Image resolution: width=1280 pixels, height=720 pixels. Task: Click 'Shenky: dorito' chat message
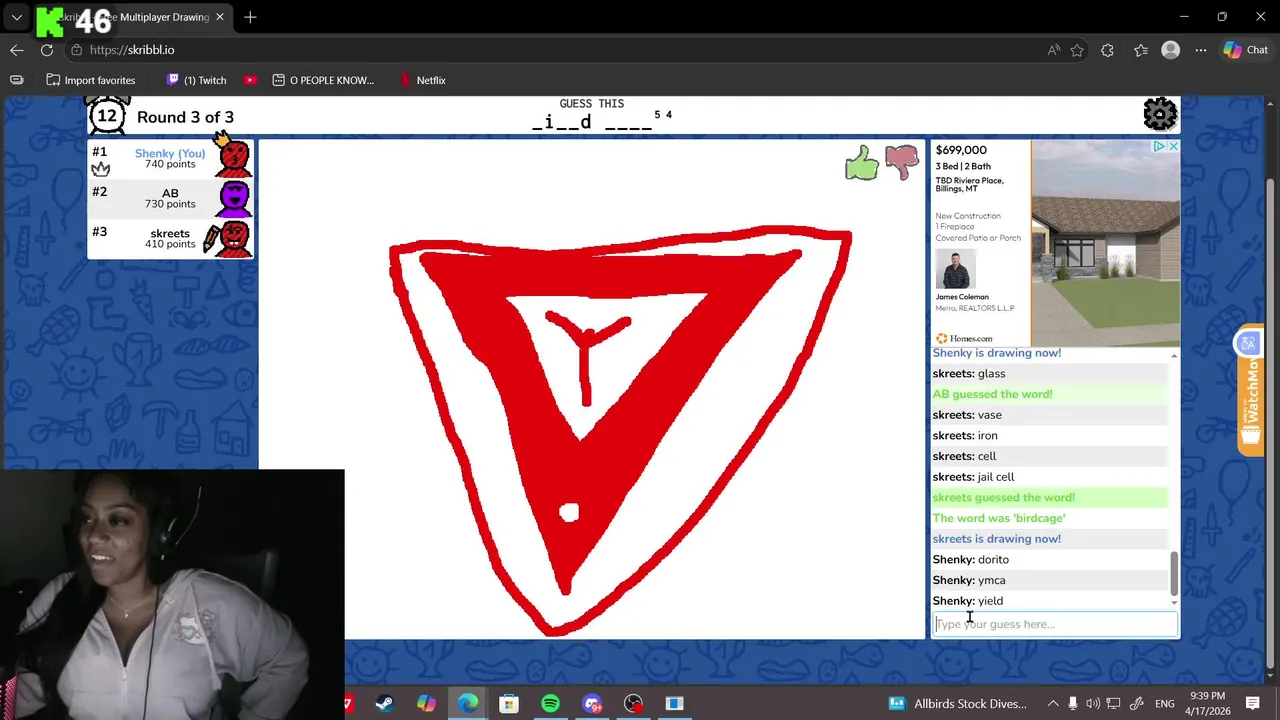tap(971, 560)
